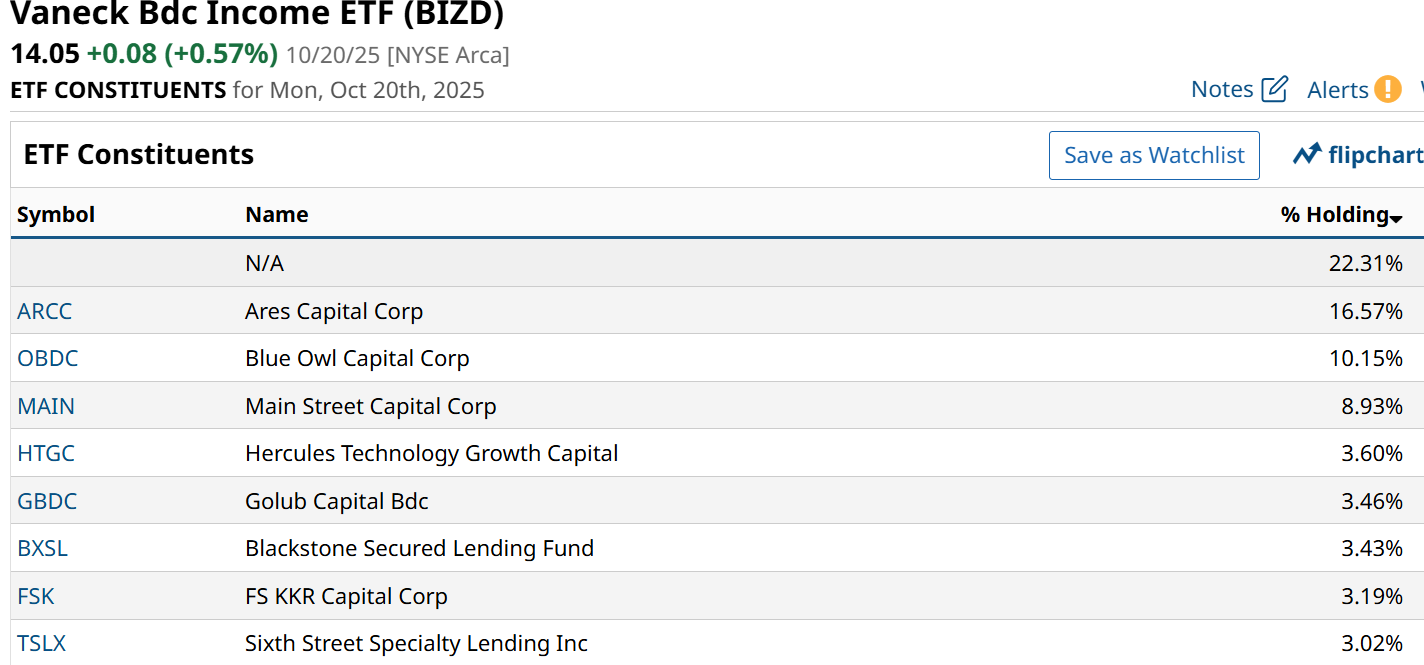
Task: Click the Notes pencil edit icon
Action: pos(1275,89)
